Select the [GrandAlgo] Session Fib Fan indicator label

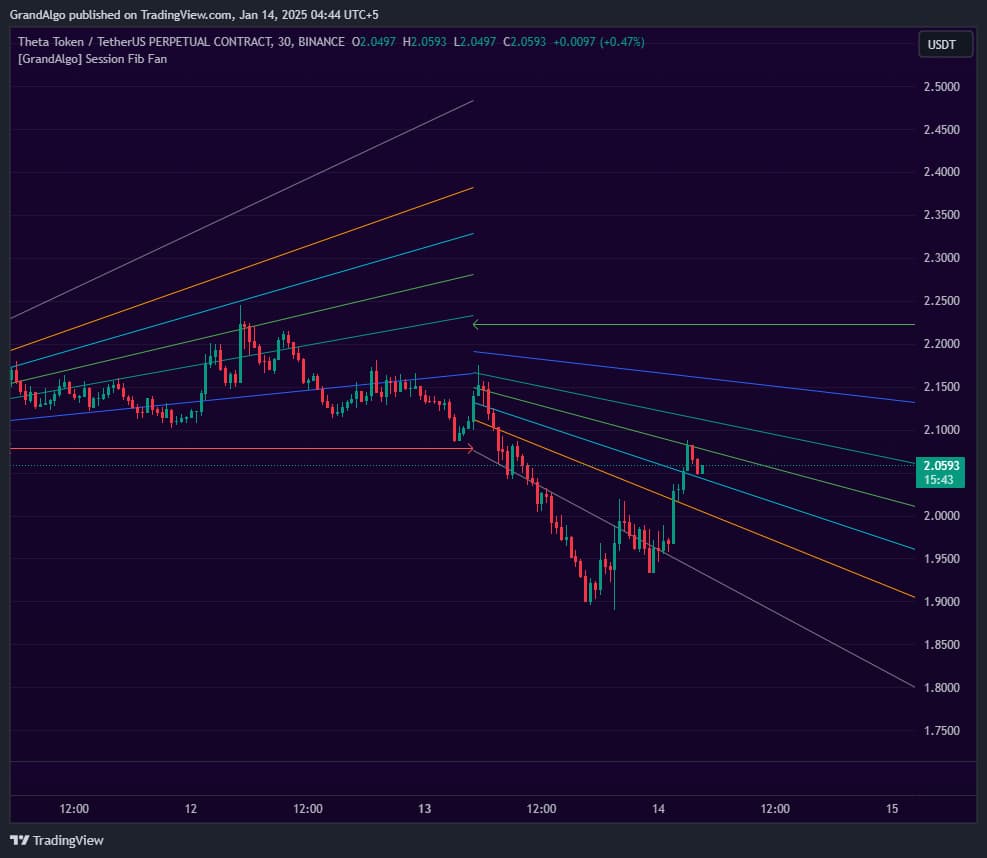(92, 59)
